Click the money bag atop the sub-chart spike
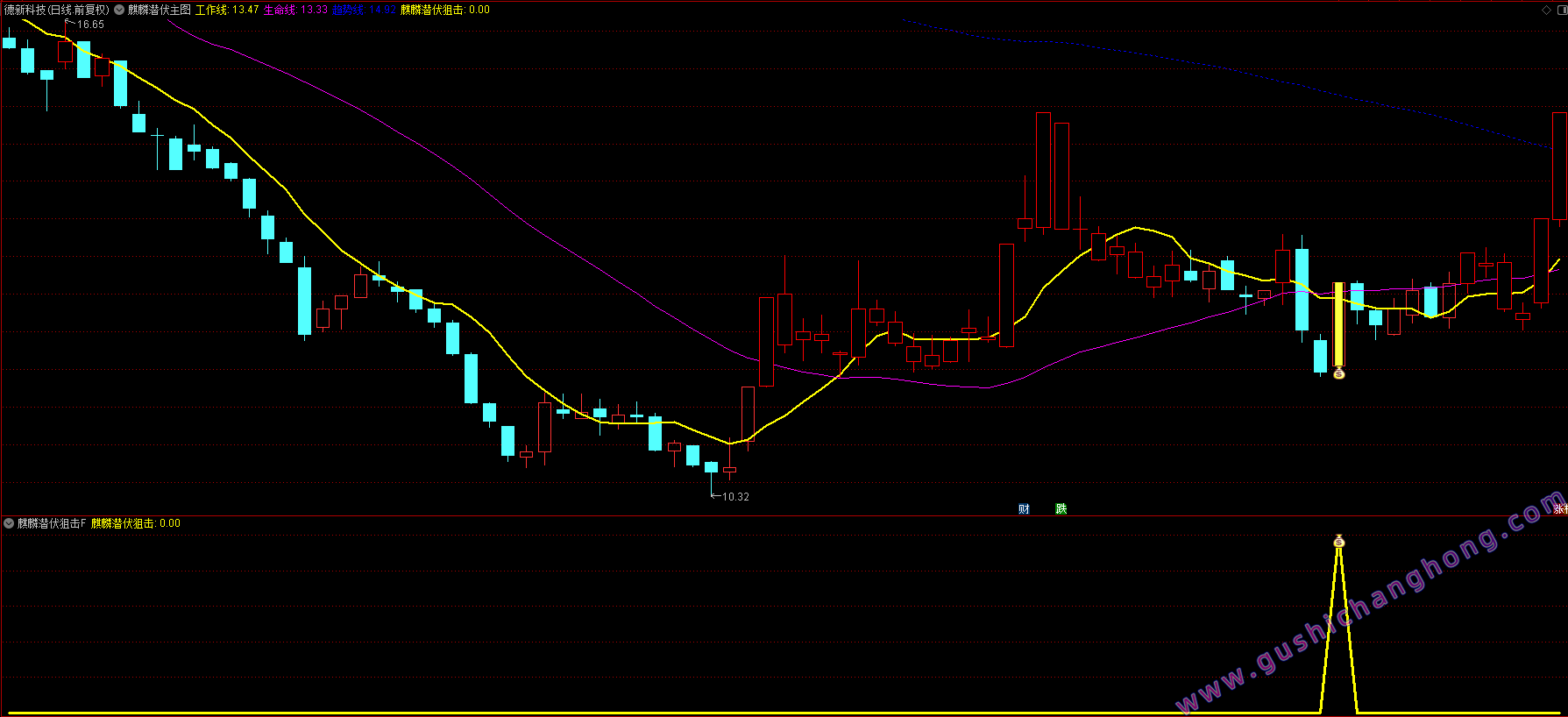The image size is (1568, 717). 1338,542
